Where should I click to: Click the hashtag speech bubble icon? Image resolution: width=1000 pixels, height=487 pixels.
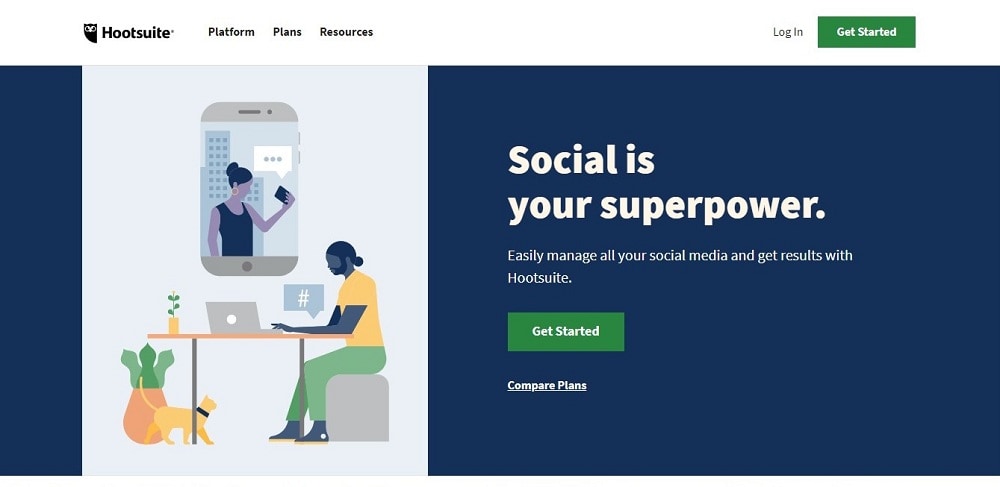[x=304, y=298]
